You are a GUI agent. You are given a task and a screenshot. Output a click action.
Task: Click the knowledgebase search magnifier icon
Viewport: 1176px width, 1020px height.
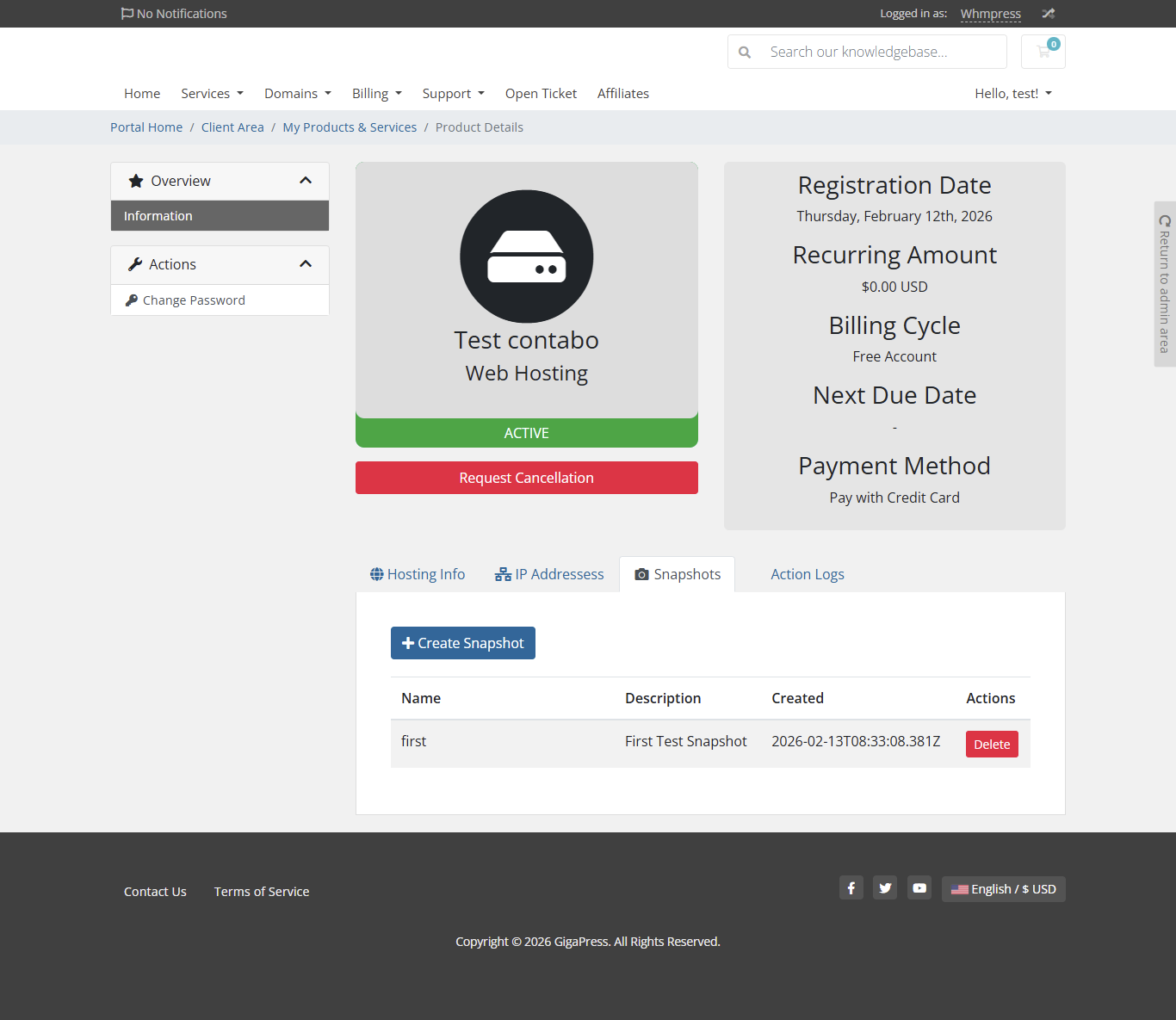point(745,53)
